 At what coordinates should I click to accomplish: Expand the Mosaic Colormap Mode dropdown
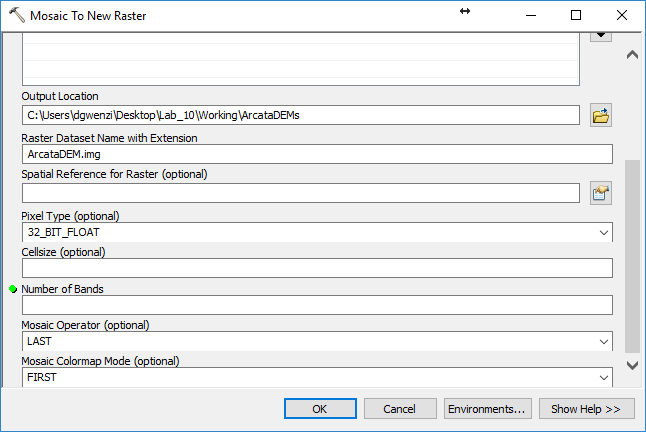click(604, 378)
